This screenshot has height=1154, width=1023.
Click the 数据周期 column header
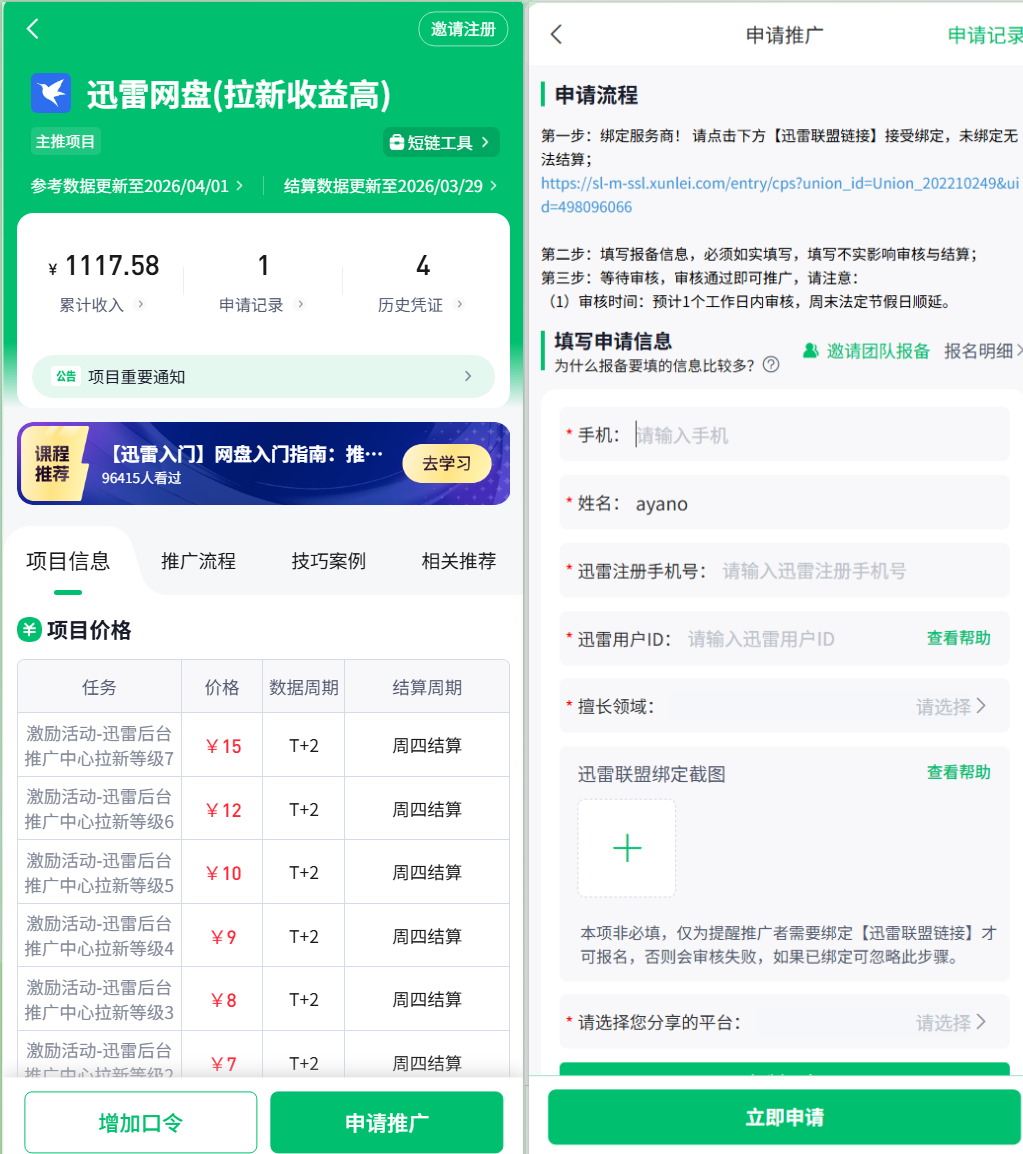coord(303,687)
